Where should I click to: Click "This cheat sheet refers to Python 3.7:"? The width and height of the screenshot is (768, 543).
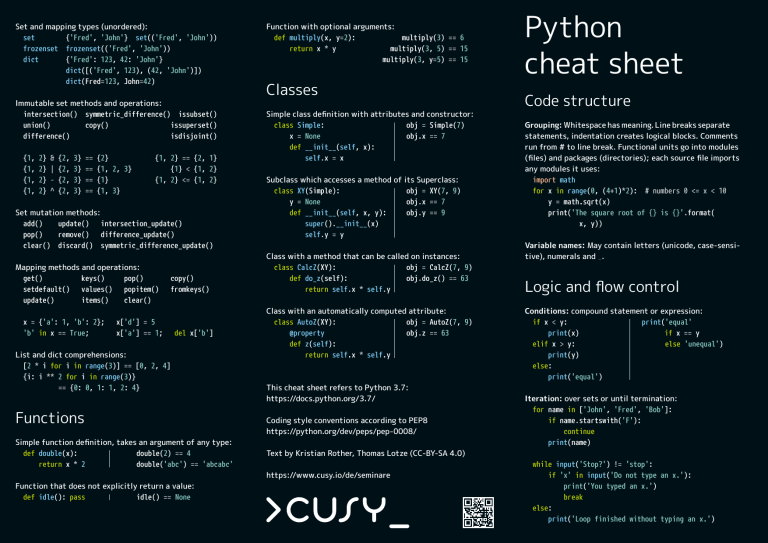[x=337, y=388]
